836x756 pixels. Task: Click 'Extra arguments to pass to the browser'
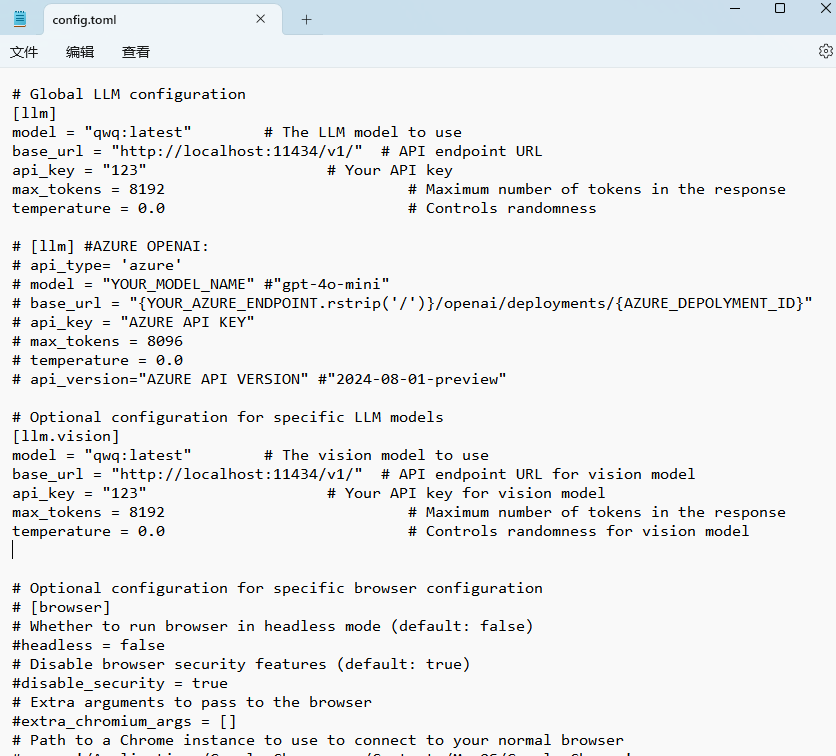201,702
